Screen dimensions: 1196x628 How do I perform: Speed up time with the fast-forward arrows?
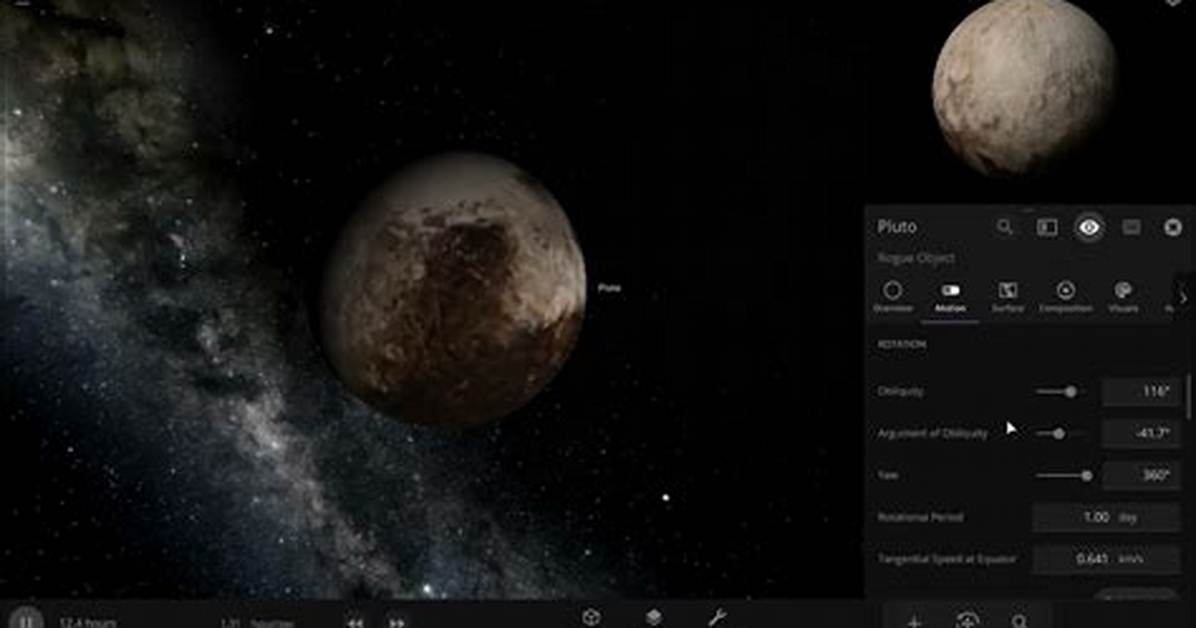click(397, 622)
